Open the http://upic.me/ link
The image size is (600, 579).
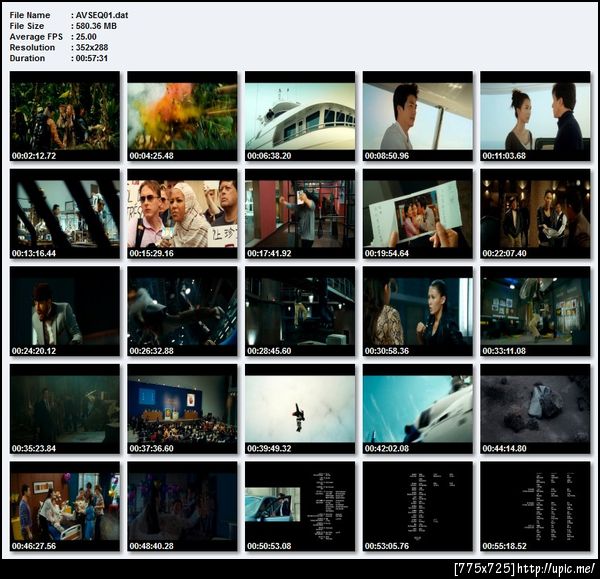(x=556, y=569)
